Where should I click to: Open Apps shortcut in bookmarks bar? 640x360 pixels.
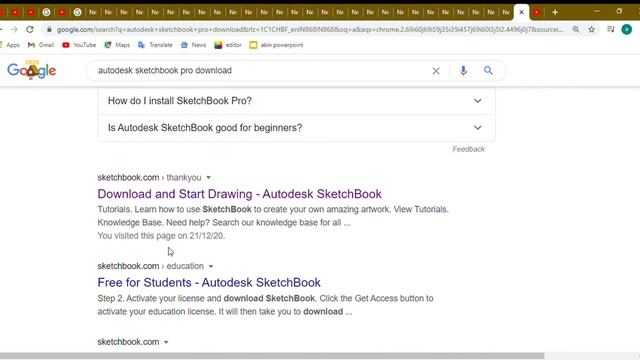10,45
